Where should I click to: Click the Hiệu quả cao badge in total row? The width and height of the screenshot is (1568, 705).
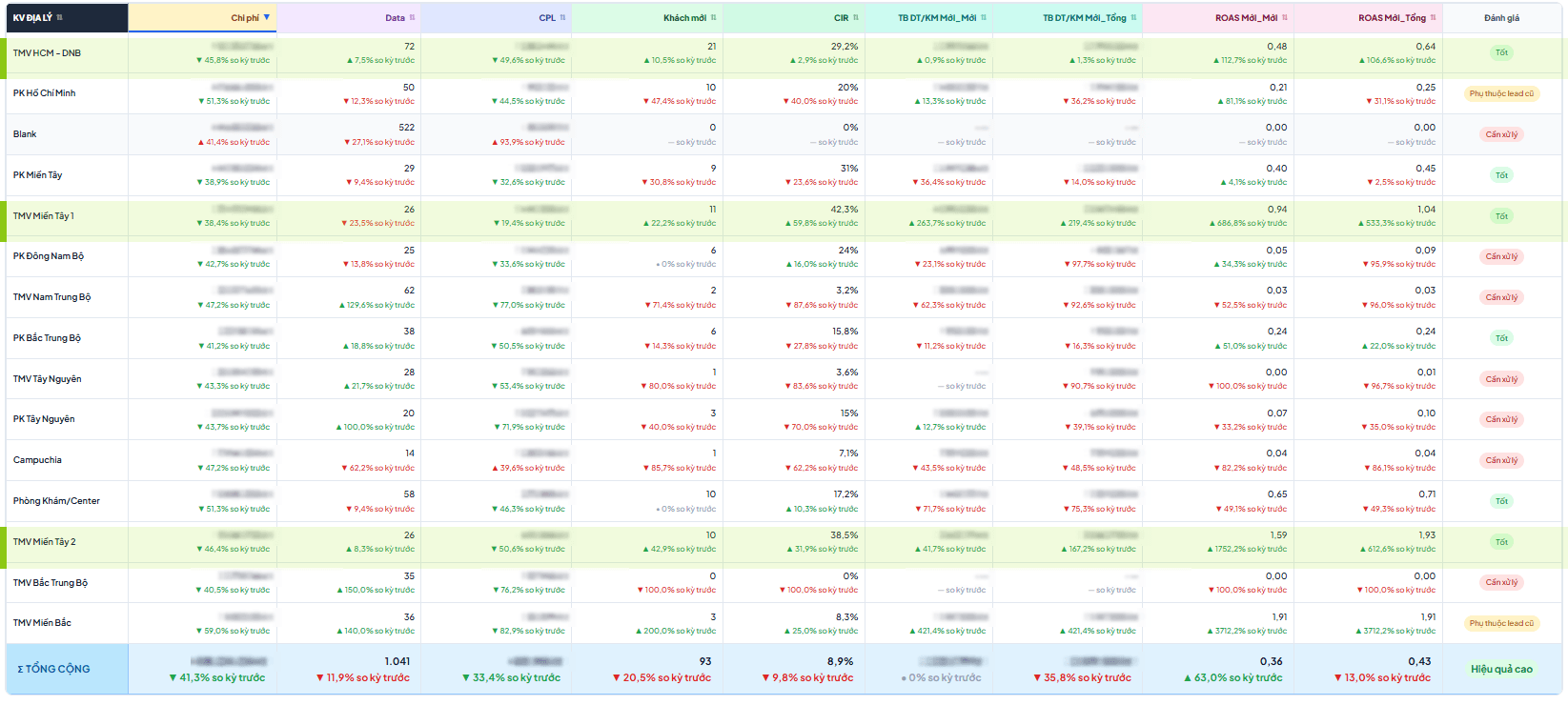point(1501,669)
